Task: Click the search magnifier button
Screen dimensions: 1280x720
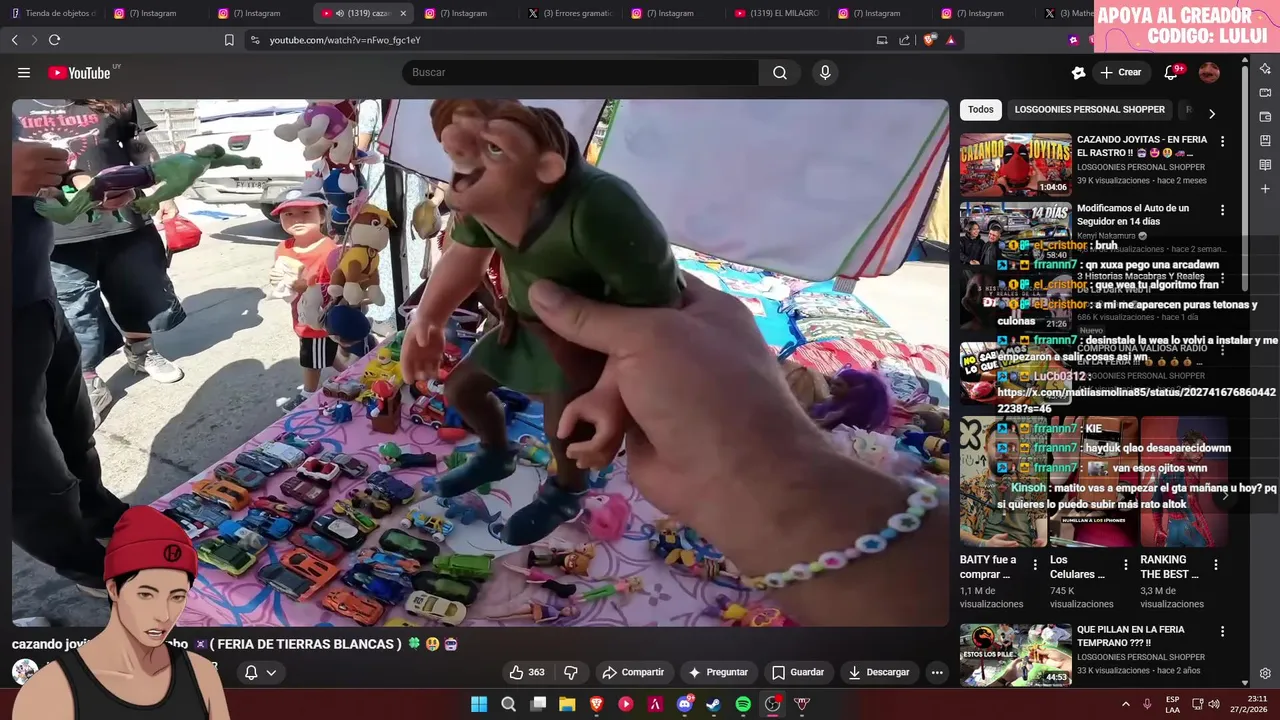Action: [780, 72]
